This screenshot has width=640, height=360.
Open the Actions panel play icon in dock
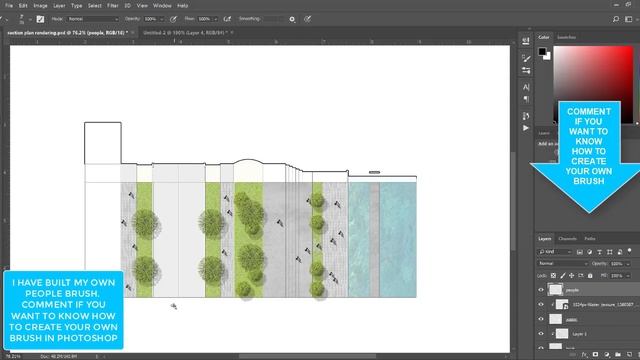coord(526,128)
